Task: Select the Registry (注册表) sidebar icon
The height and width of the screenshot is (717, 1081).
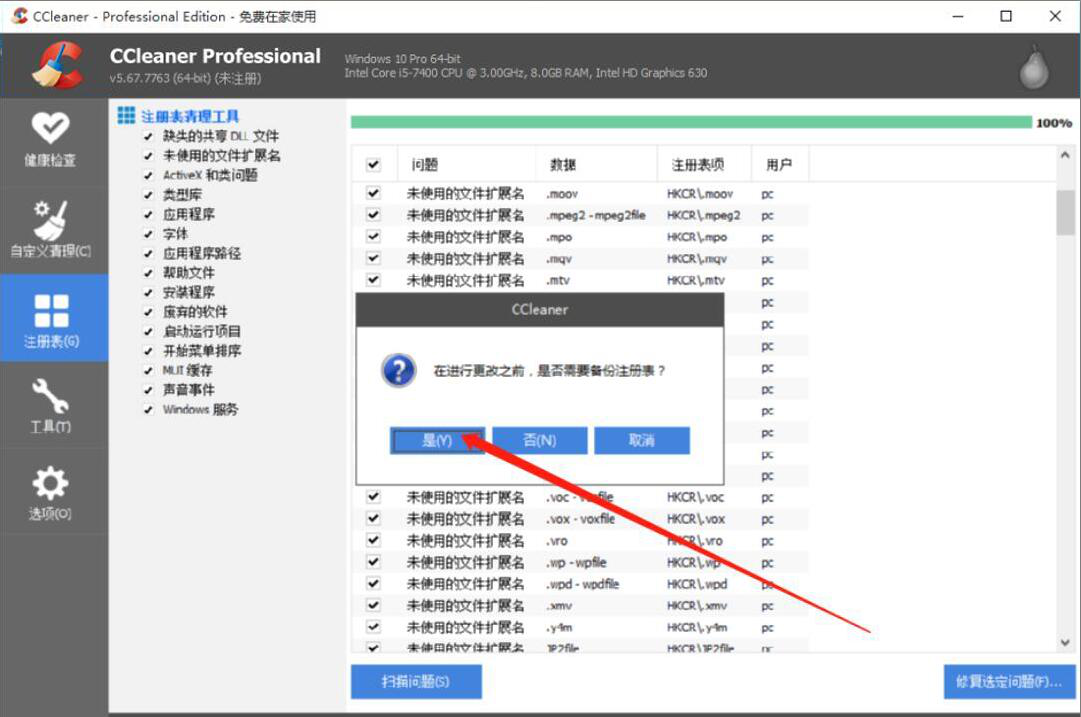Action: point(52,319)
